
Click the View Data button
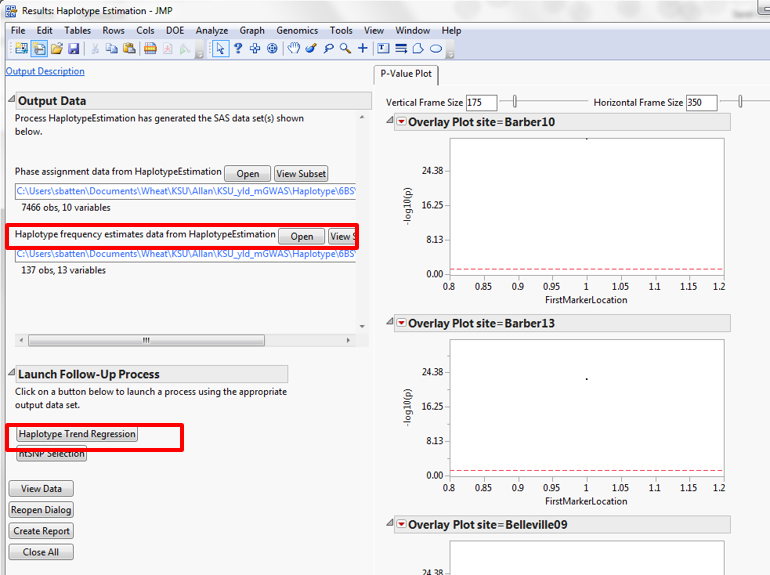pos(41,489)
